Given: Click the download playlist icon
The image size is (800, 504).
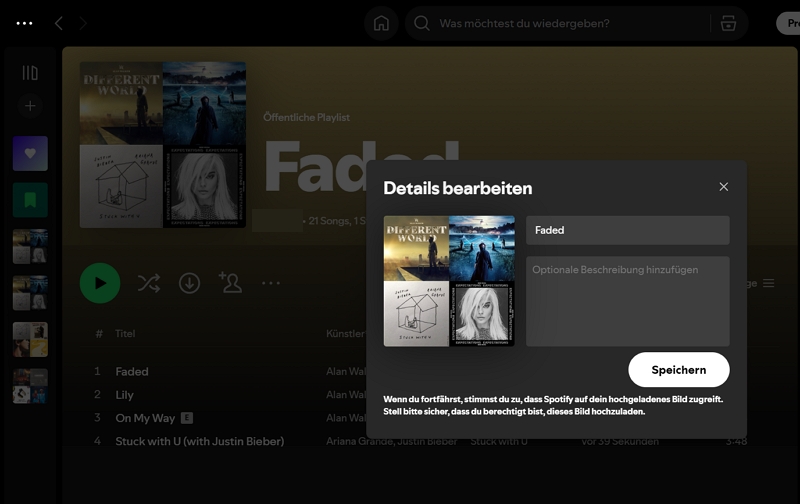Looking at the screenshot, I should click(x=189, y=283).
